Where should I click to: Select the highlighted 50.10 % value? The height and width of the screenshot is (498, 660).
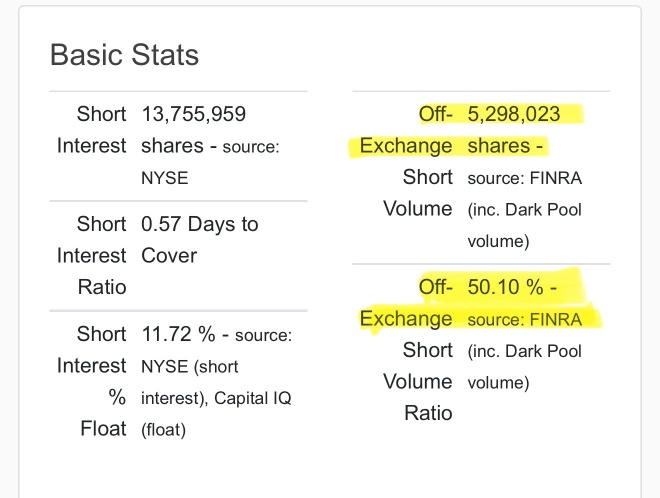tap(506, 287)
